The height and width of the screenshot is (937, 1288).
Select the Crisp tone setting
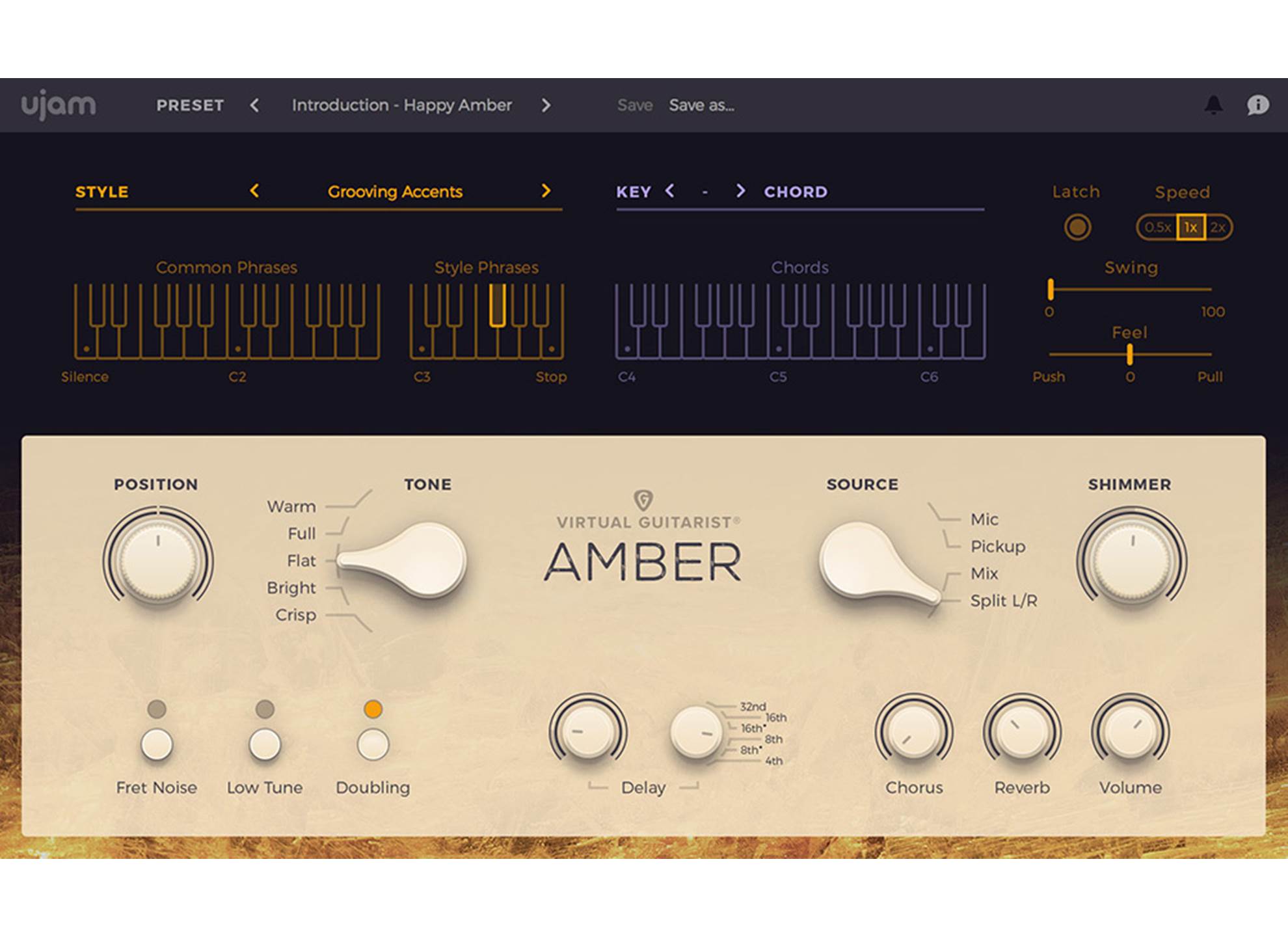(295, 615)
